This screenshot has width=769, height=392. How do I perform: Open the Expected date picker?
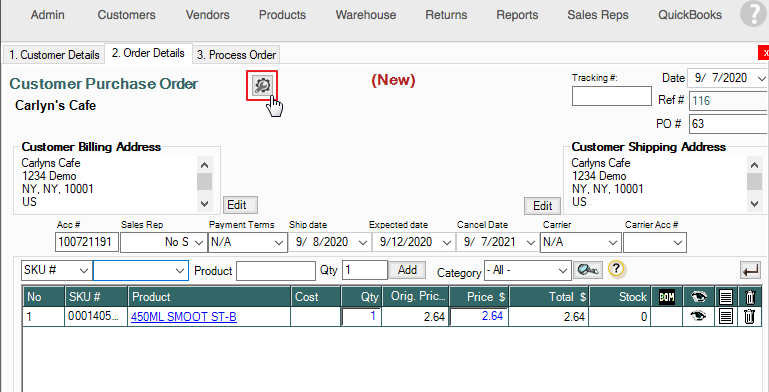coord(447,242)
